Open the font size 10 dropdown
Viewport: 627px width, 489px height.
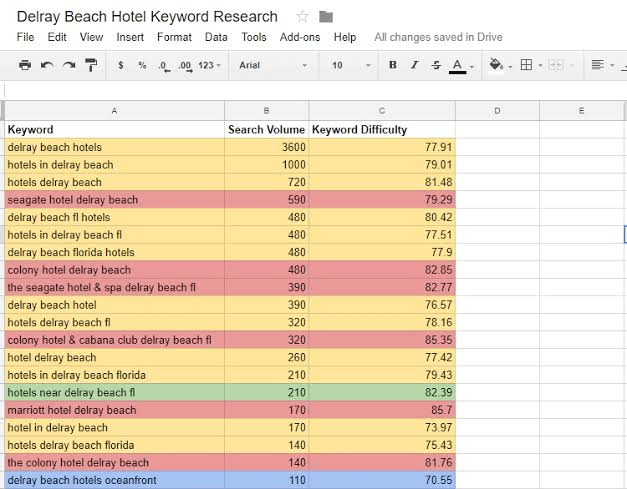click(351, 65)
